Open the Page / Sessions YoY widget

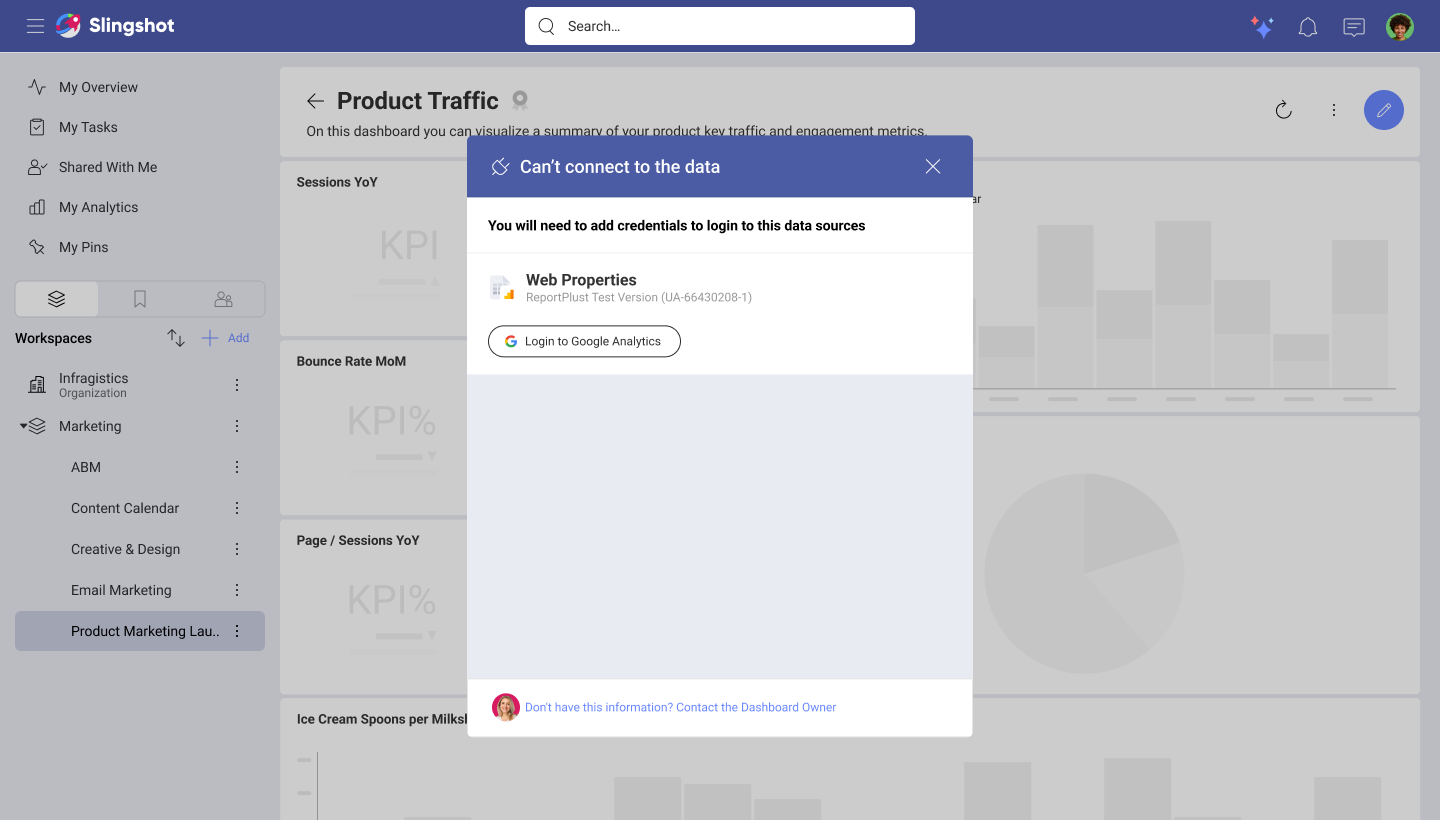click(374, 606)
